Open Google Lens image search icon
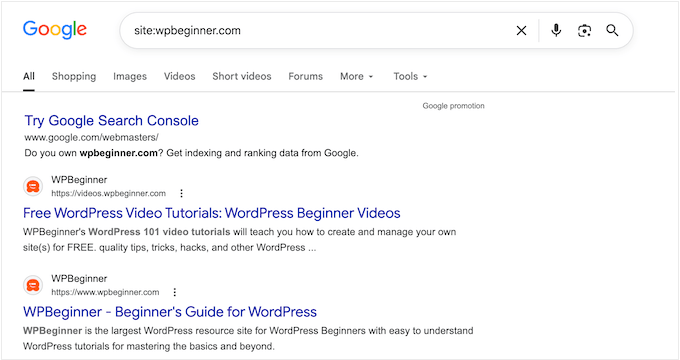The height and width of the screenshot is (360, 680). [584, 30]
